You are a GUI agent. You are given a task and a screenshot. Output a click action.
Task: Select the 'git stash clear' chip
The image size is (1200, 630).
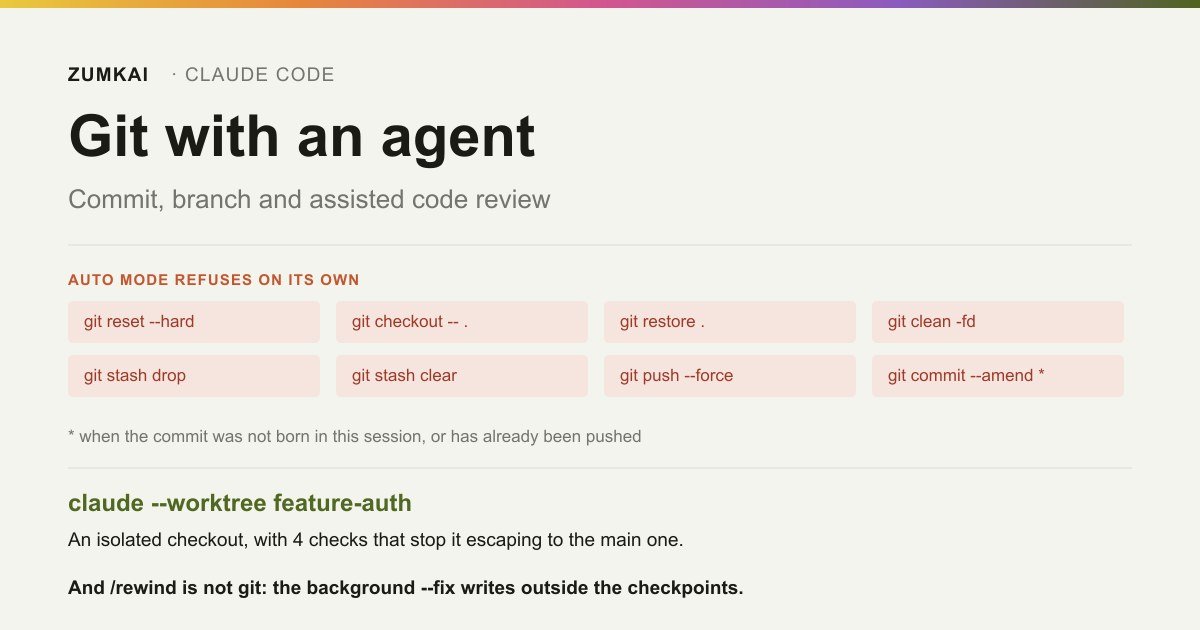pyautogui.click(x=462, y=376)
